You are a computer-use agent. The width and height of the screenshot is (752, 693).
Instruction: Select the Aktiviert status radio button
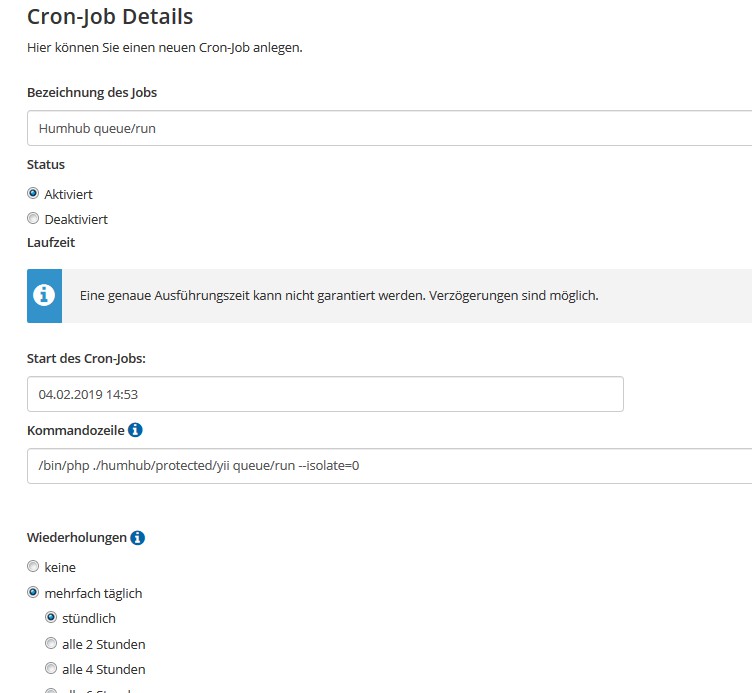33,193
